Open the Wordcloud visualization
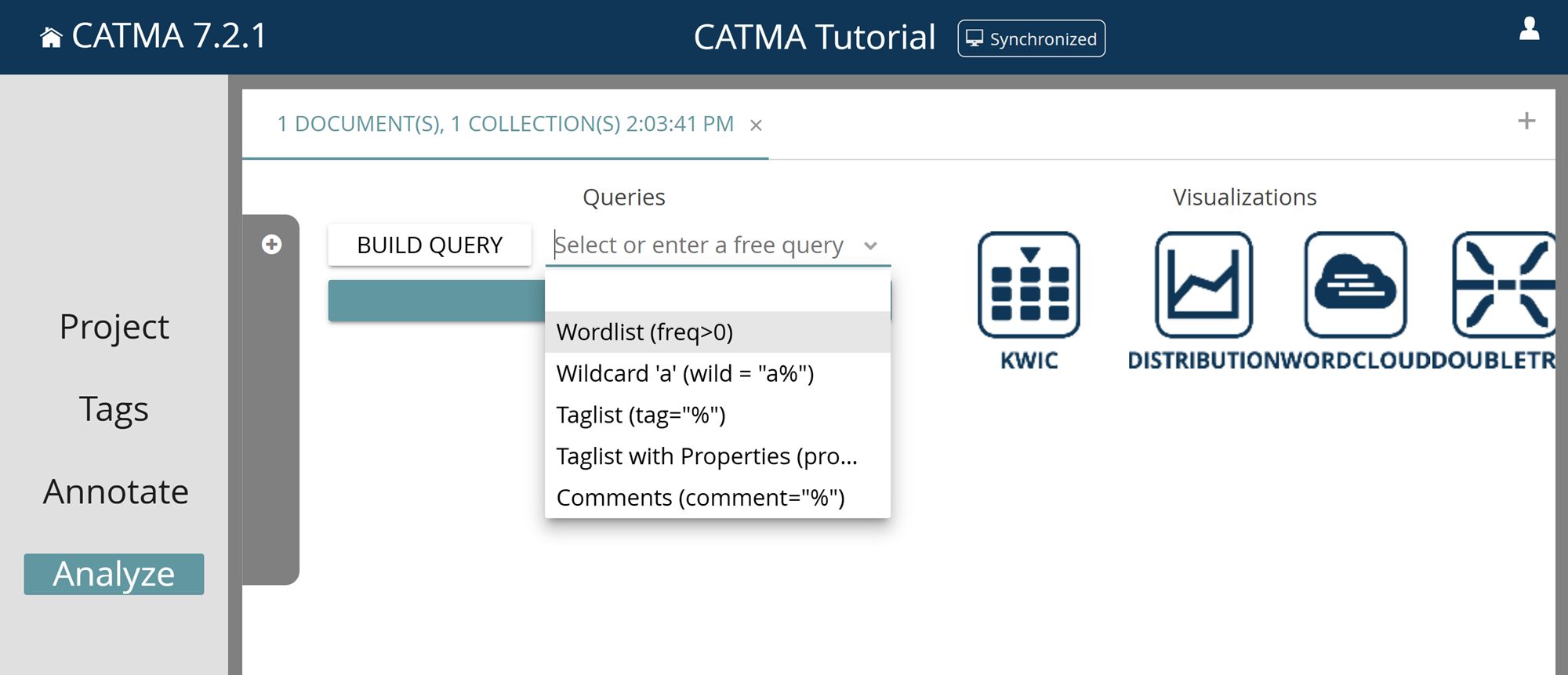This screenshot has height=675, width=1568. click(x=1356, y=301)
